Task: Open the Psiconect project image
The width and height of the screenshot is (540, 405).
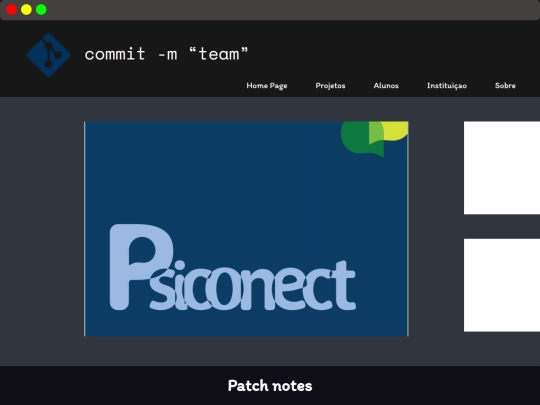Action: click(246, 229)
